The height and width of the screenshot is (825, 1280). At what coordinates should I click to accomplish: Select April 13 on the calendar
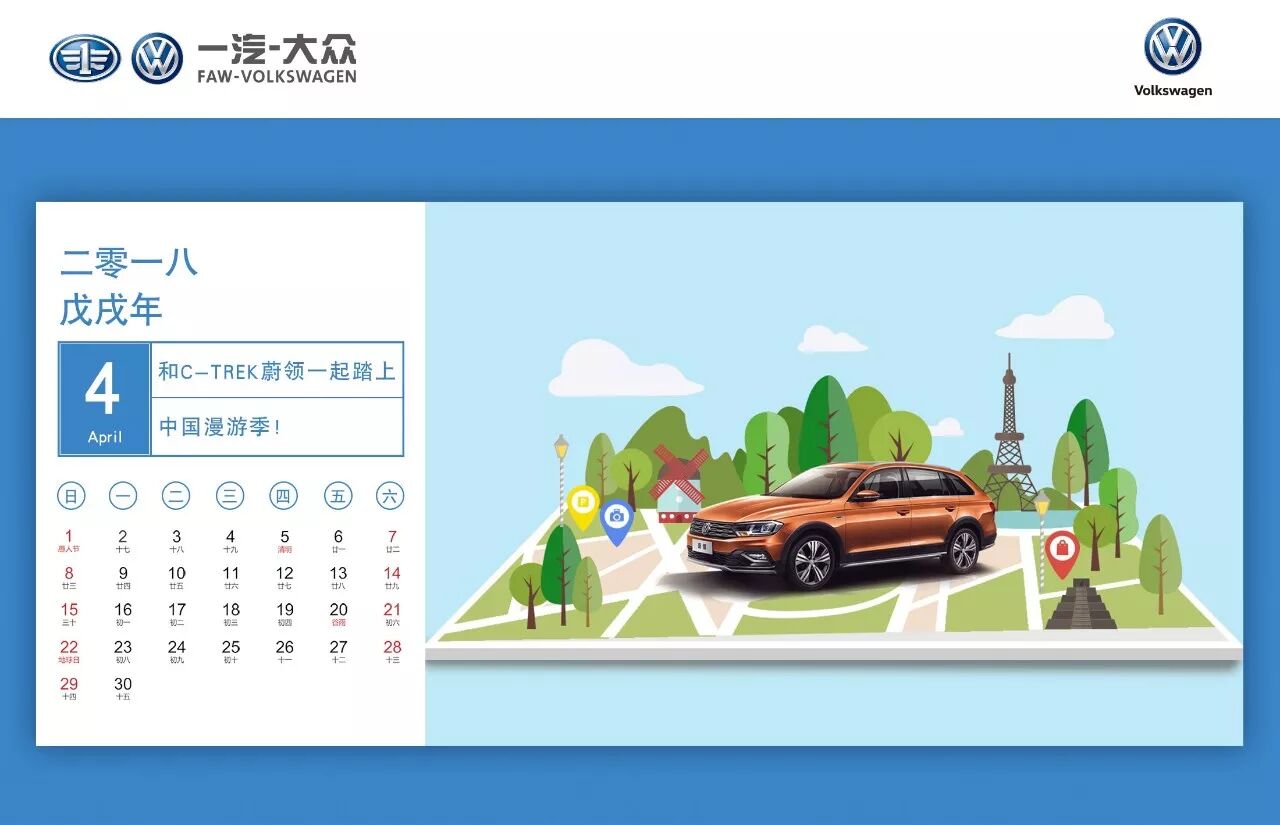coord(339,577)
